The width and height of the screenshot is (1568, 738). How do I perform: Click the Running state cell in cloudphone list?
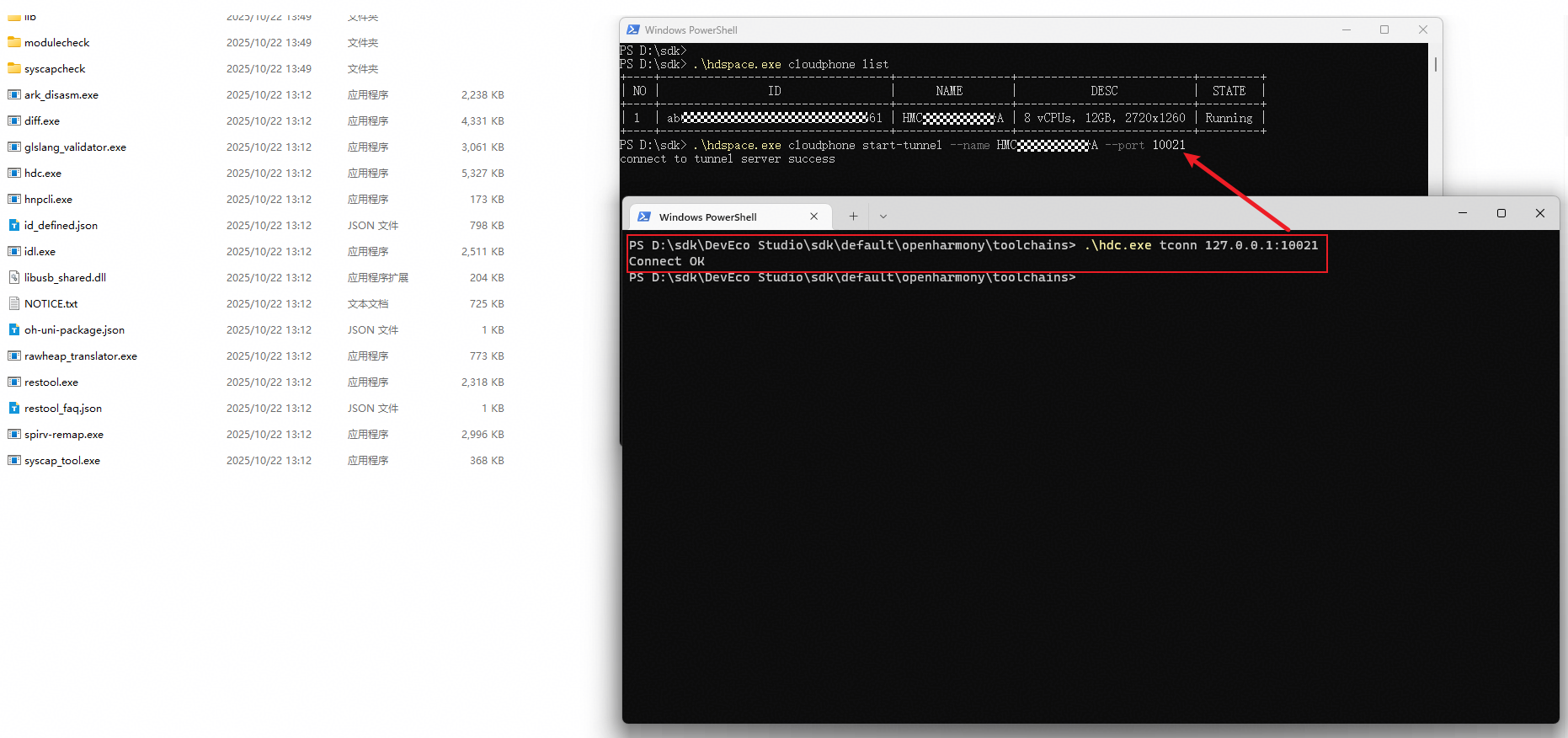point(1229,118)
